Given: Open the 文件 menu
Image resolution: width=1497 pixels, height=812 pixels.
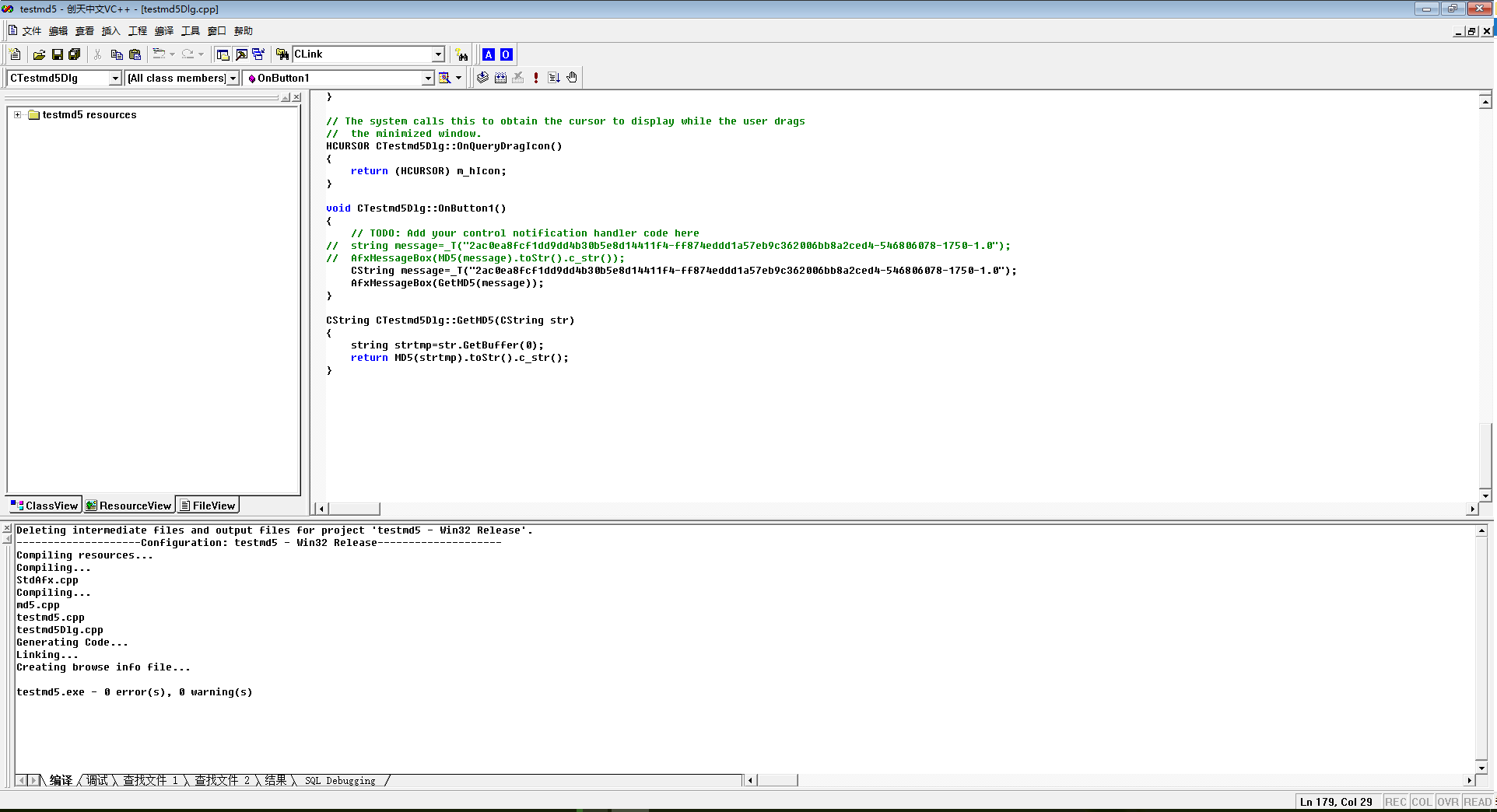Looking at the screenshot, I should coord(32,31).
